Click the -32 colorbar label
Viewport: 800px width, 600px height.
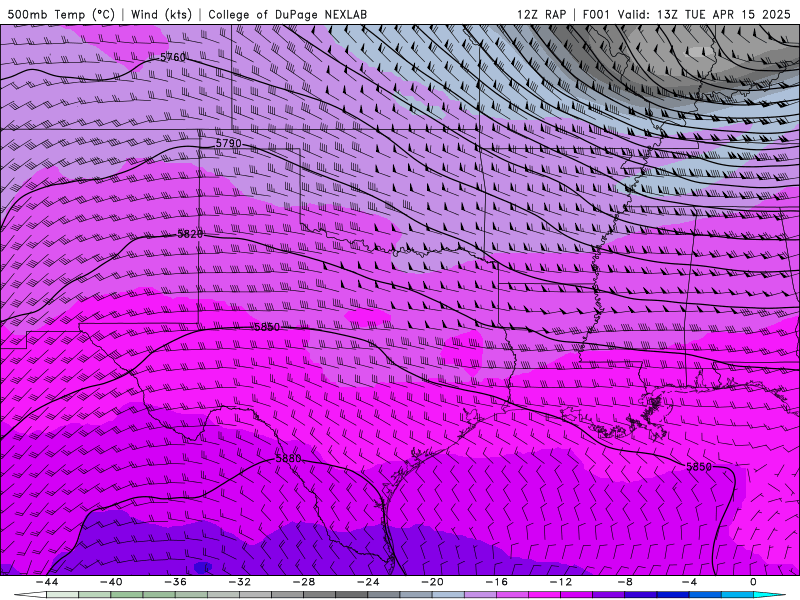239,582
